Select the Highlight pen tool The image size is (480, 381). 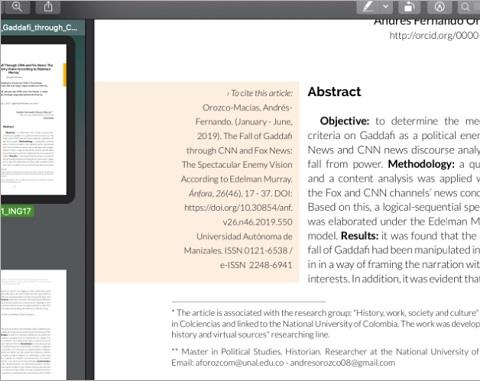click(368, 7)
